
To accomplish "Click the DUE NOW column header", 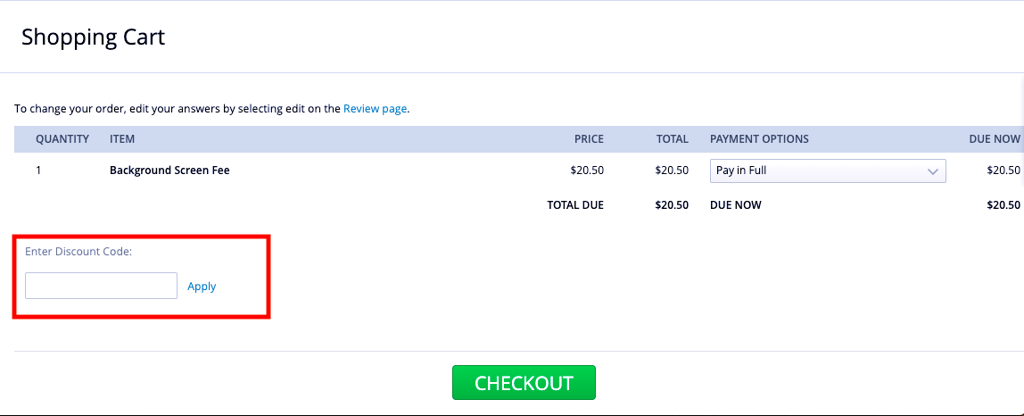I will 994,139.
